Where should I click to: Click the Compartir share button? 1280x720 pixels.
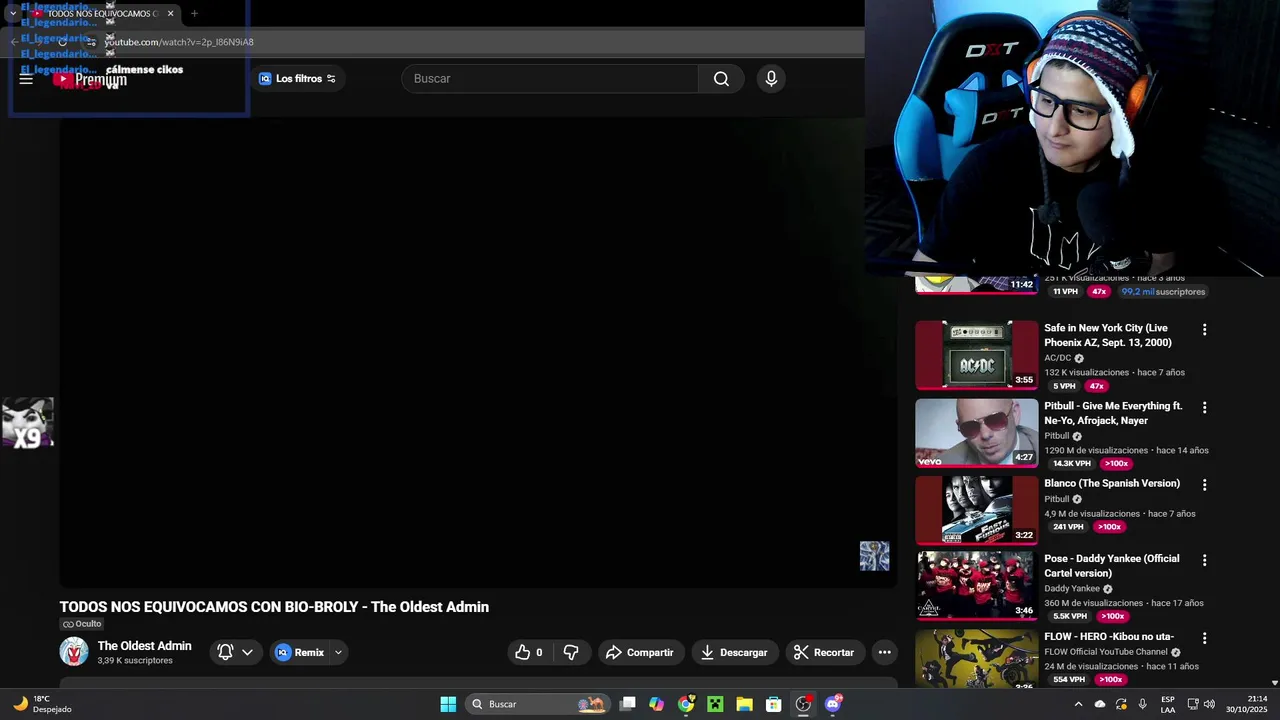pos(640,652)
